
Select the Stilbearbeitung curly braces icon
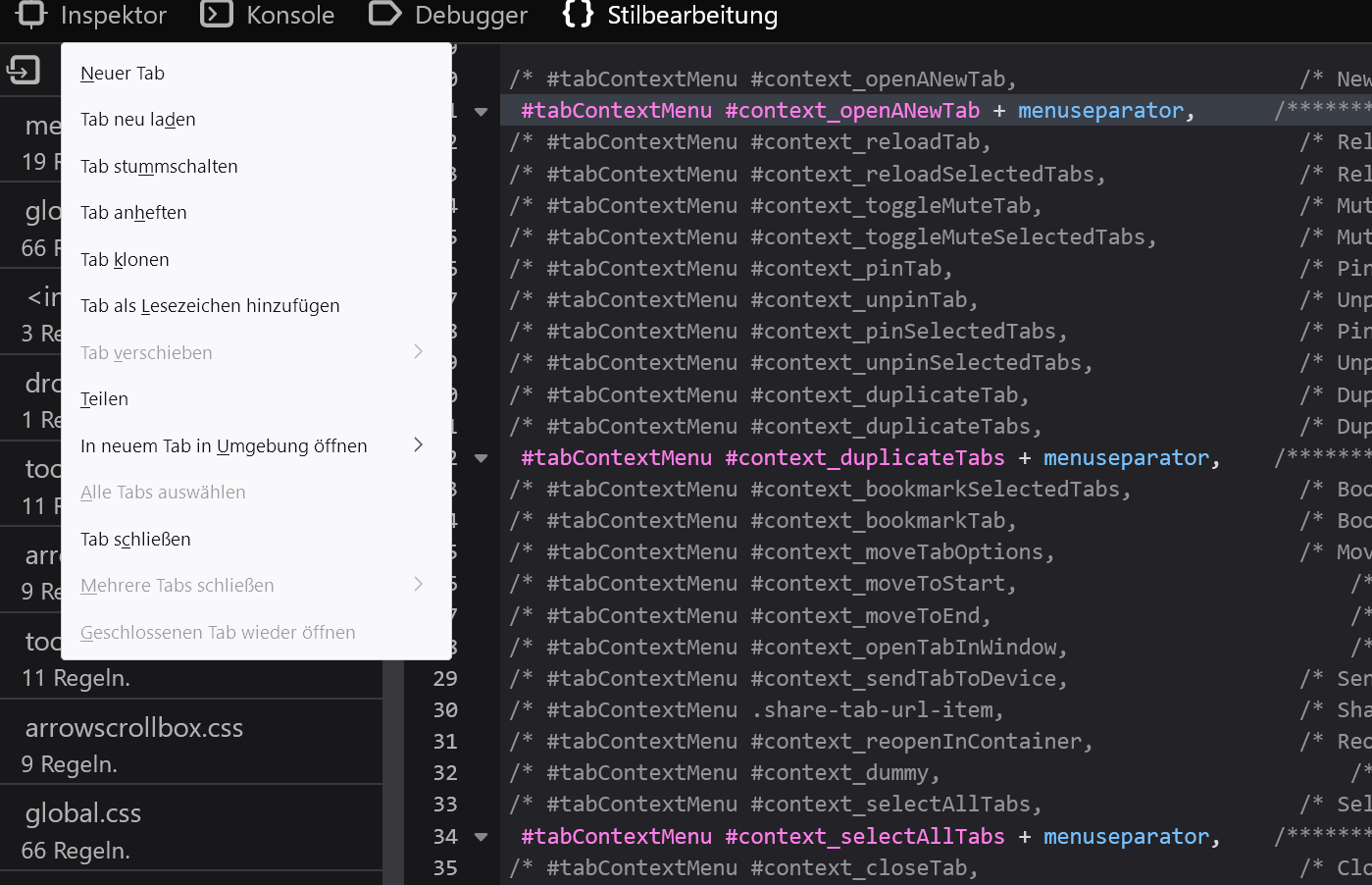pyautogui.click(x=578, y=14)
